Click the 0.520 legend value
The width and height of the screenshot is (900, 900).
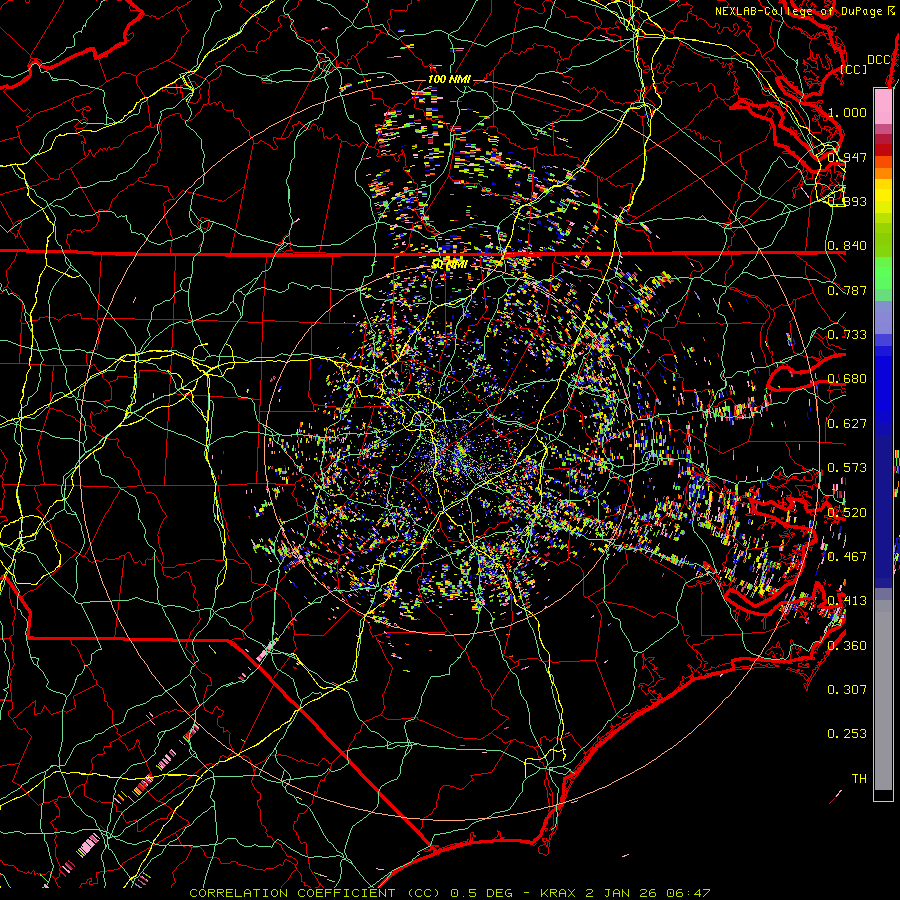847,513
